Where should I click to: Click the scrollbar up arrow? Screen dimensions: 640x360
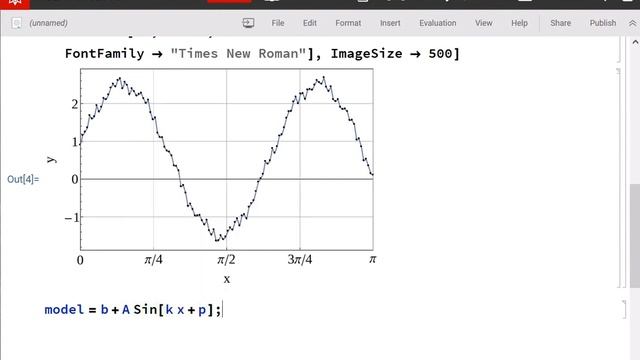pos(635,42)
